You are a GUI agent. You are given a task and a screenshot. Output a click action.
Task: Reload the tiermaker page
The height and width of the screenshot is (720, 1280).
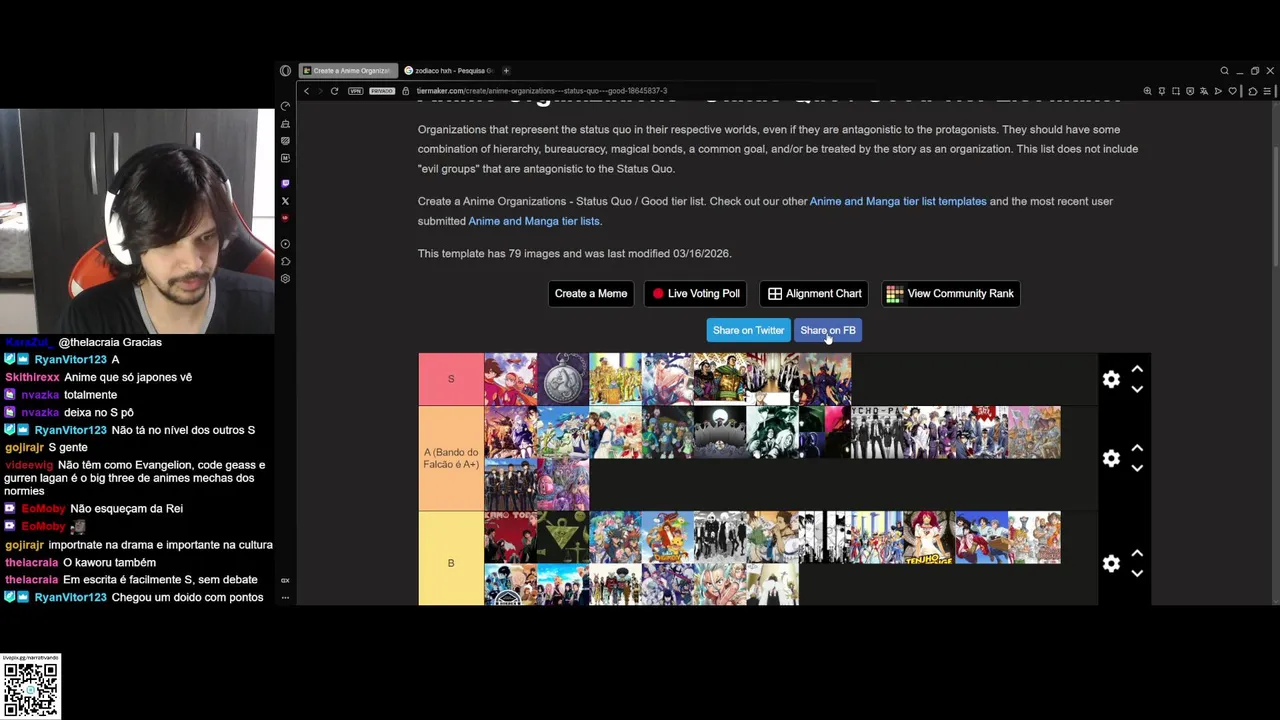click(x=334, y=91)
